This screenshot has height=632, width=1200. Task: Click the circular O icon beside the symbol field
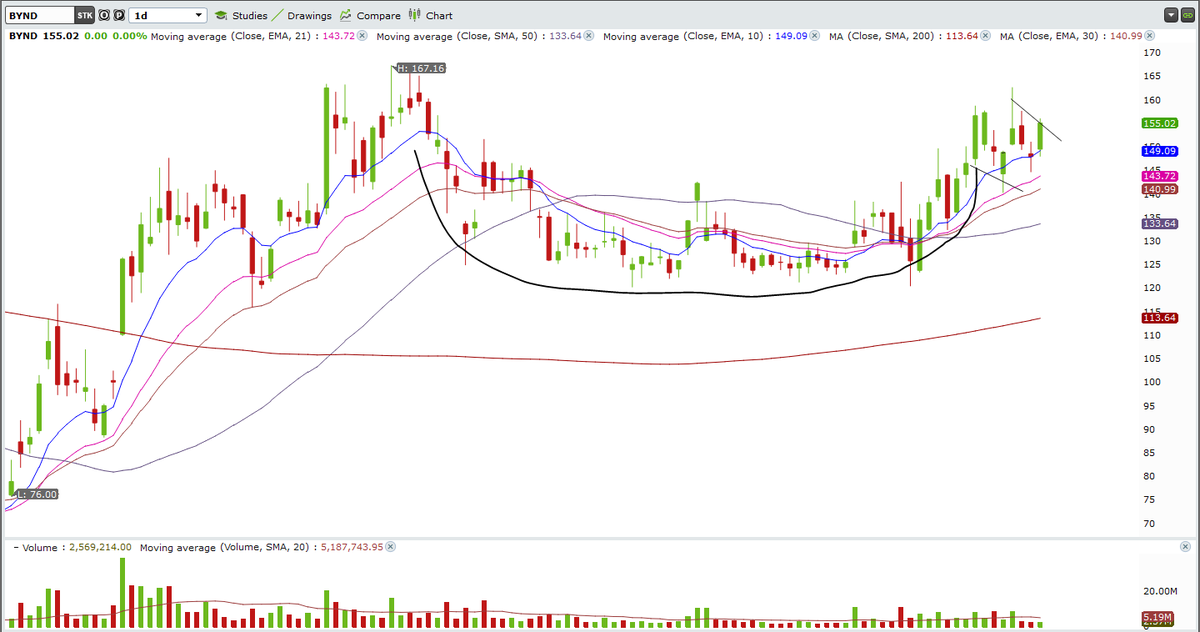pyautogui.click(x=102, y=15)
